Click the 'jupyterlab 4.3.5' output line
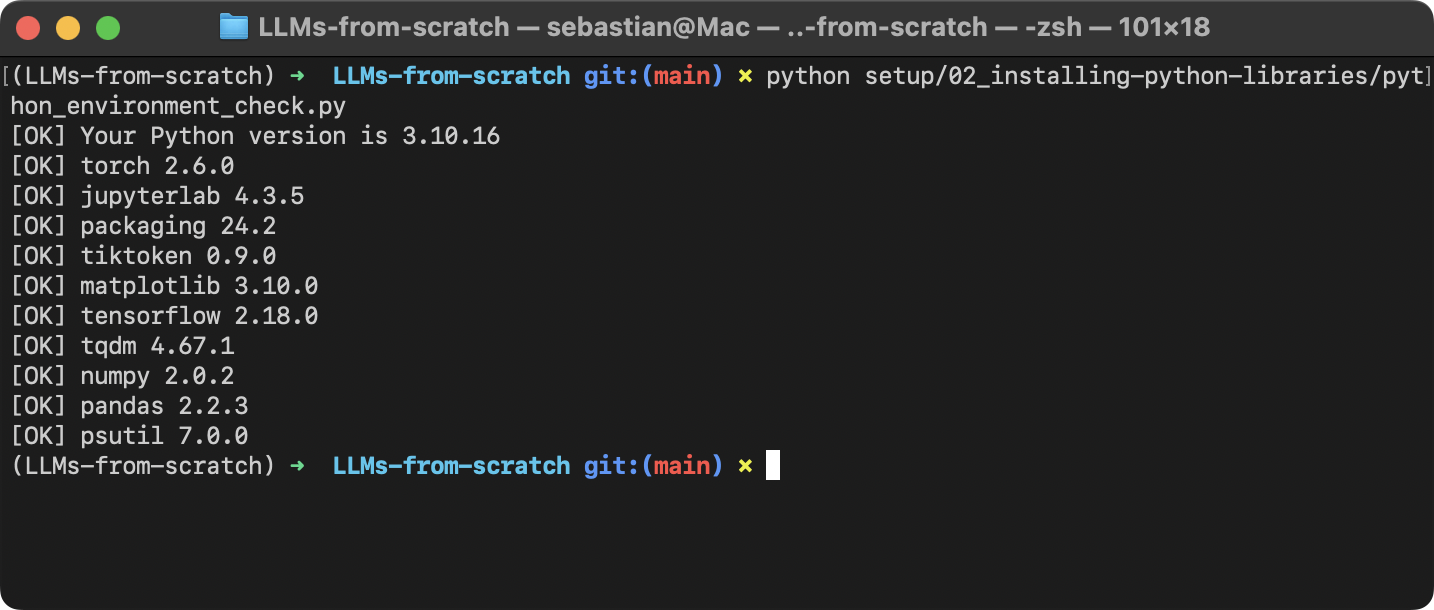 tap(157, 196)
